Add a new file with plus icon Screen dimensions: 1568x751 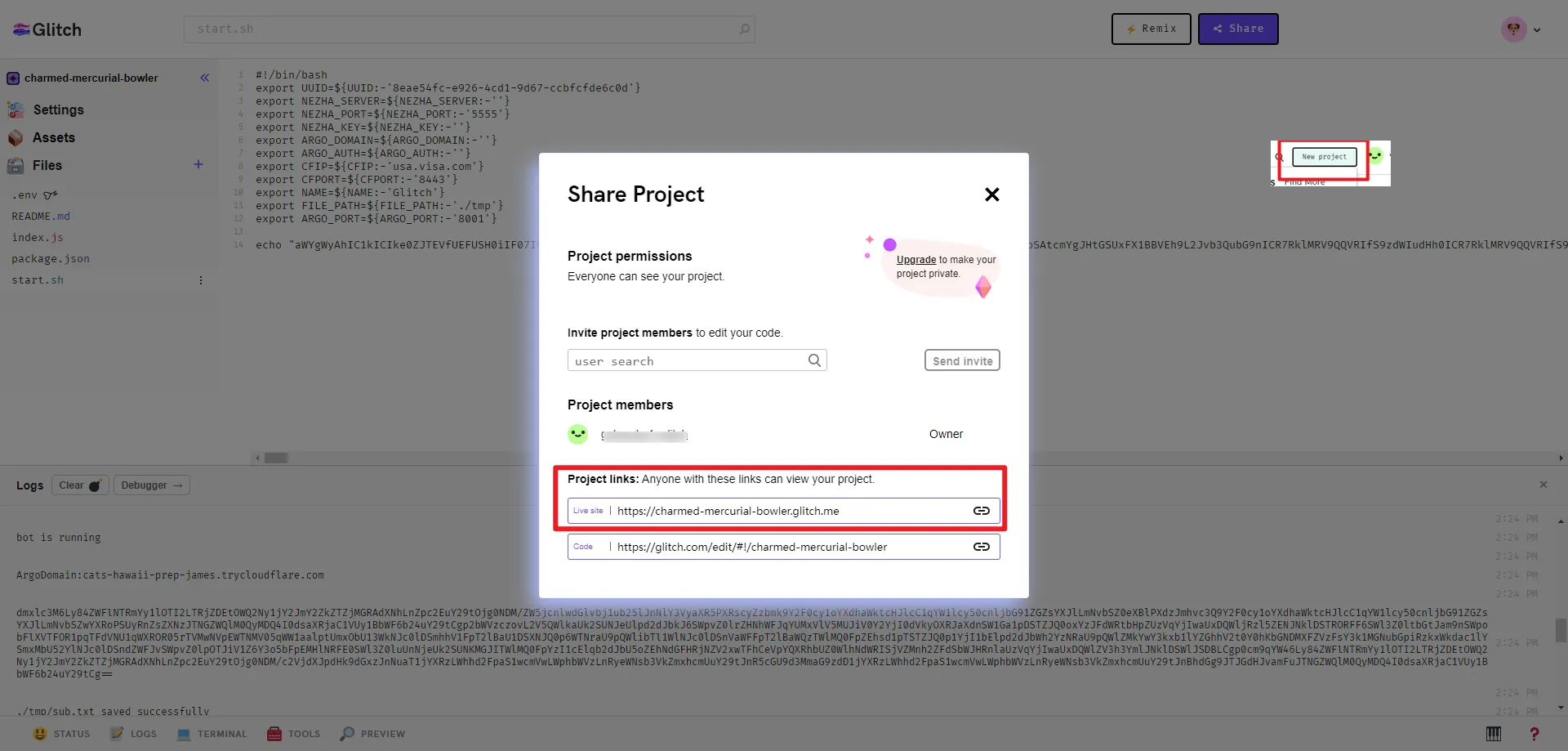(x=198, y=165)
